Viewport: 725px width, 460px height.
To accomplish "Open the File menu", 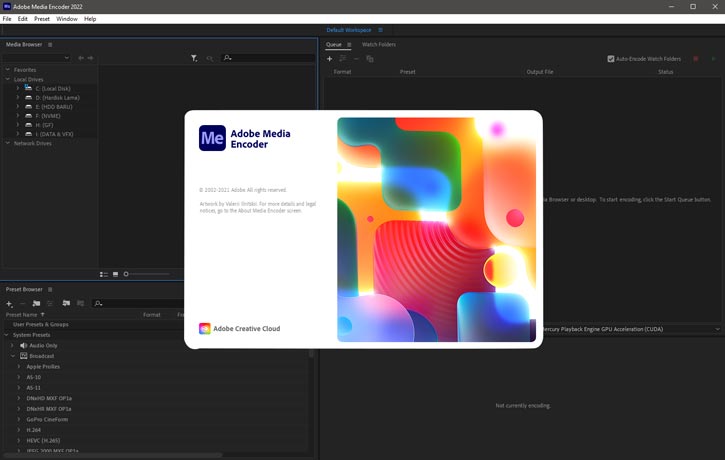I will 7,19.
